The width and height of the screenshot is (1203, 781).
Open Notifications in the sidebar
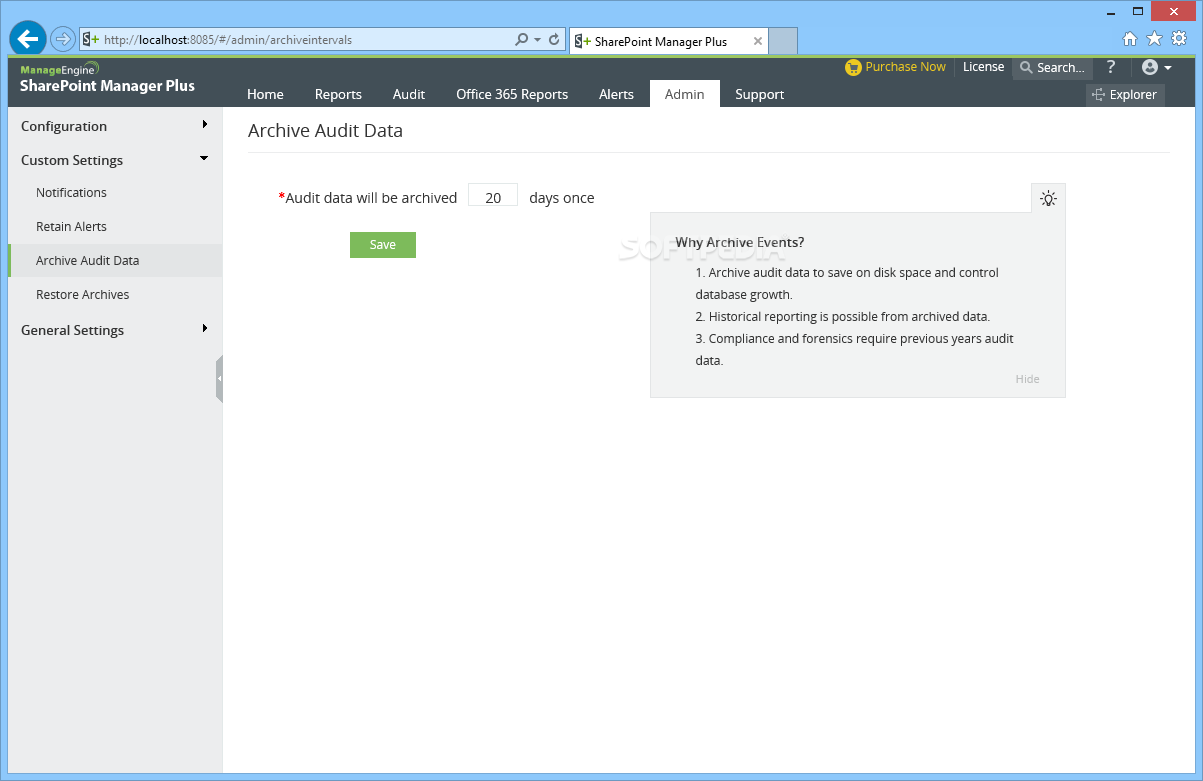tap(71, 192)
